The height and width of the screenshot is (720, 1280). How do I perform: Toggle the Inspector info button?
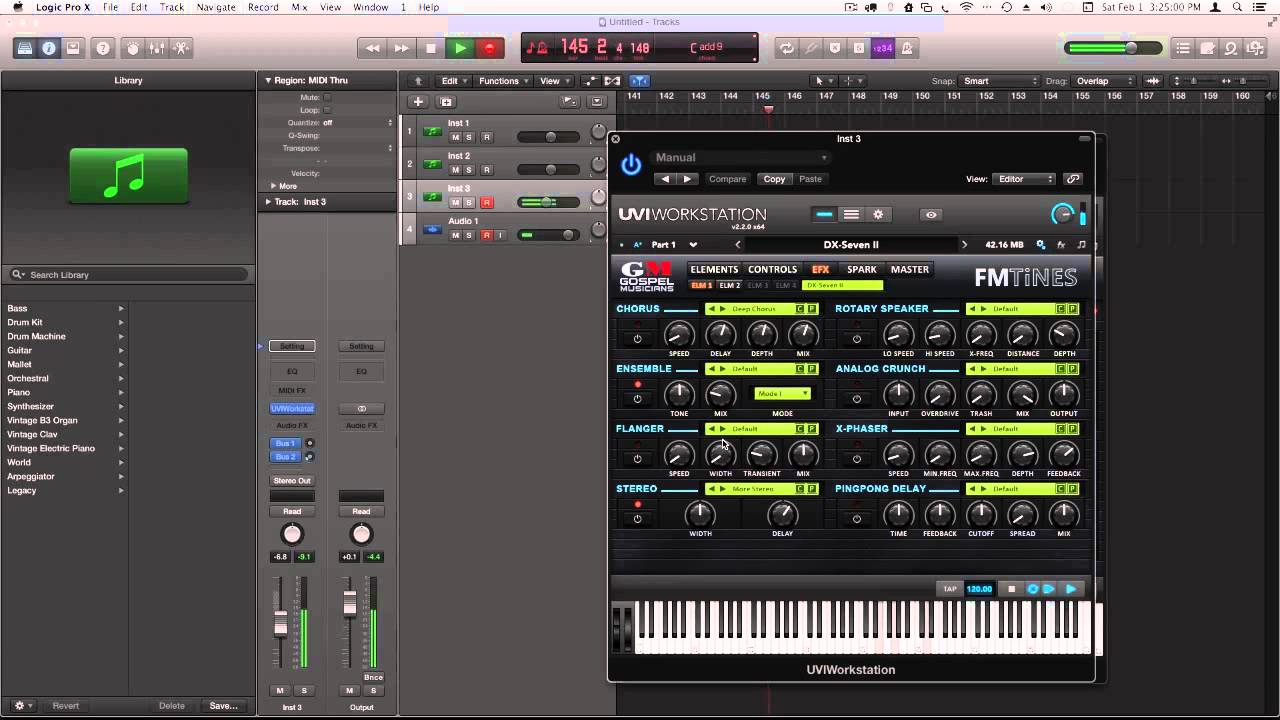[48, 48]
